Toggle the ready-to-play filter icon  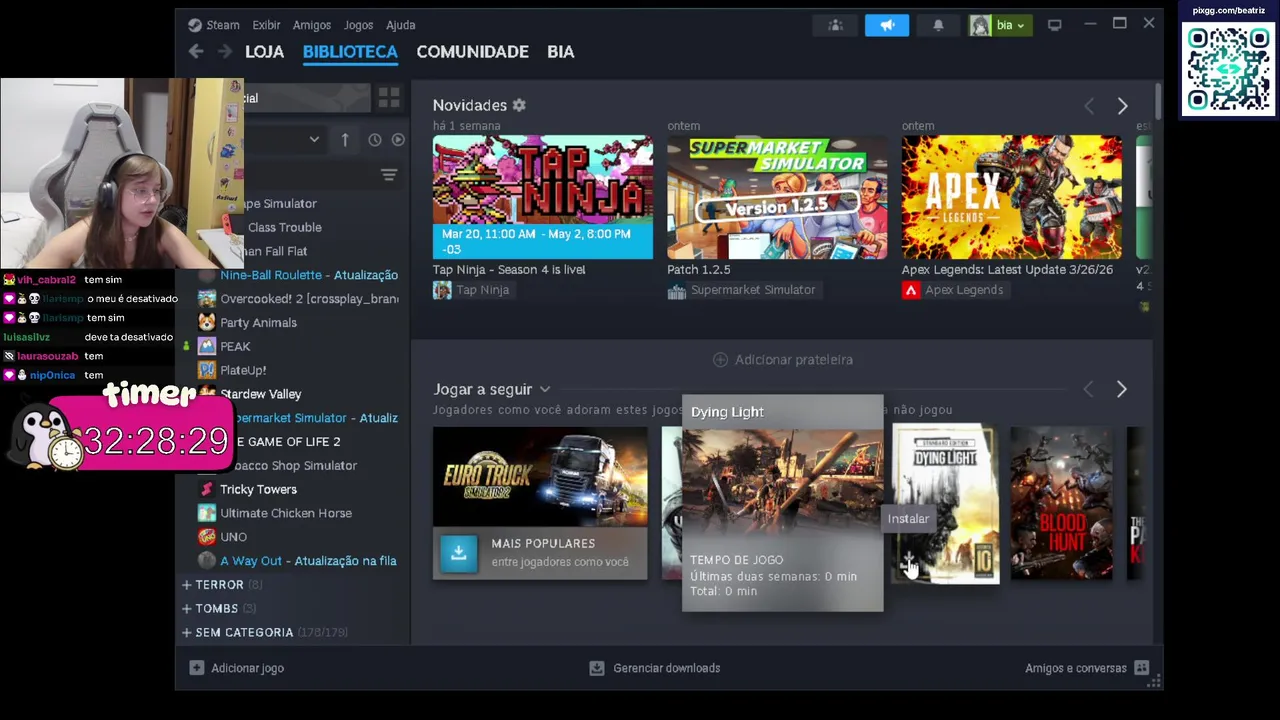(398, 140)
